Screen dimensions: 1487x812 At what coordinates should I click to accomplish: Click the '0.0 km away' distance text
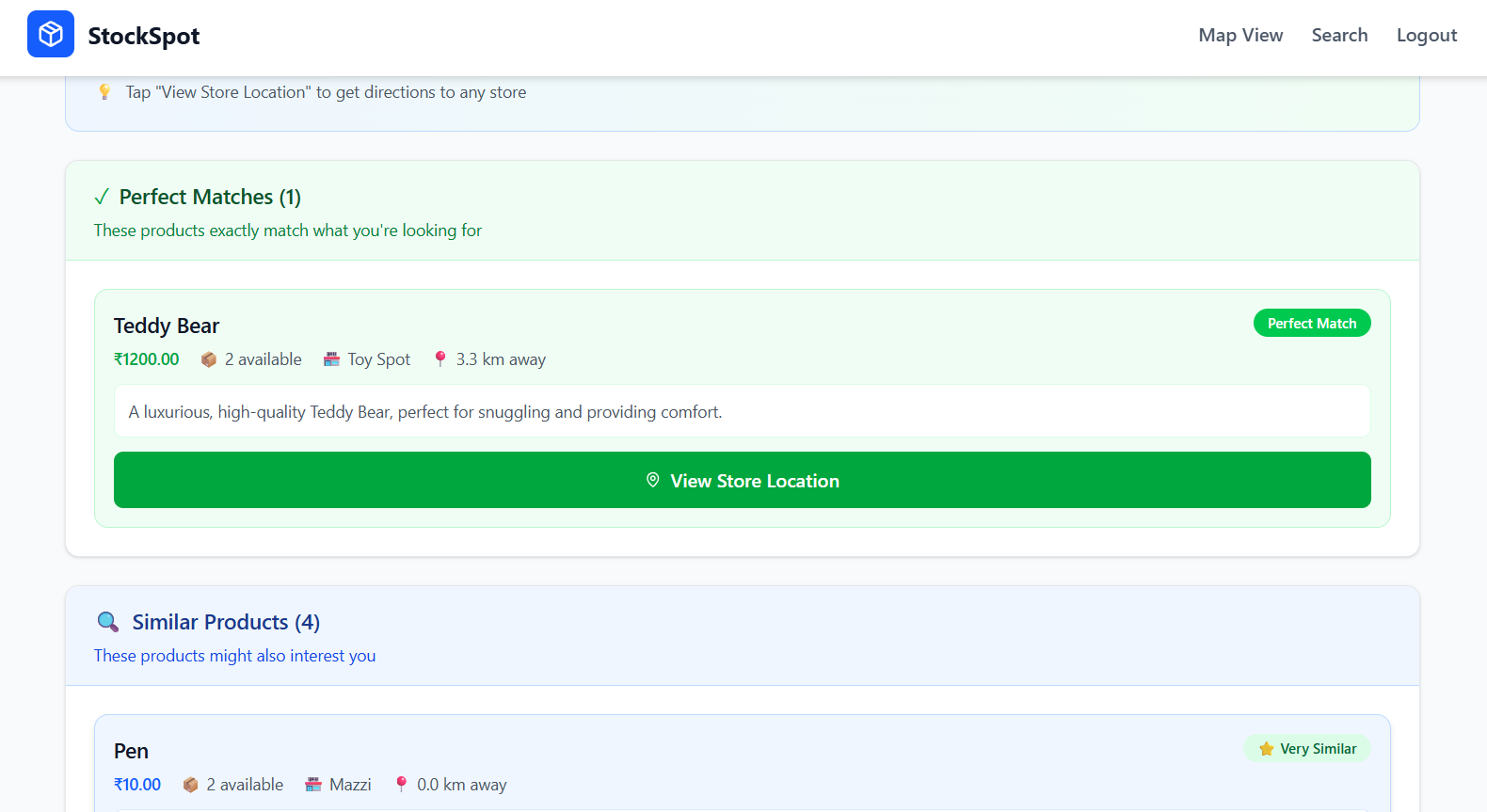462,785
